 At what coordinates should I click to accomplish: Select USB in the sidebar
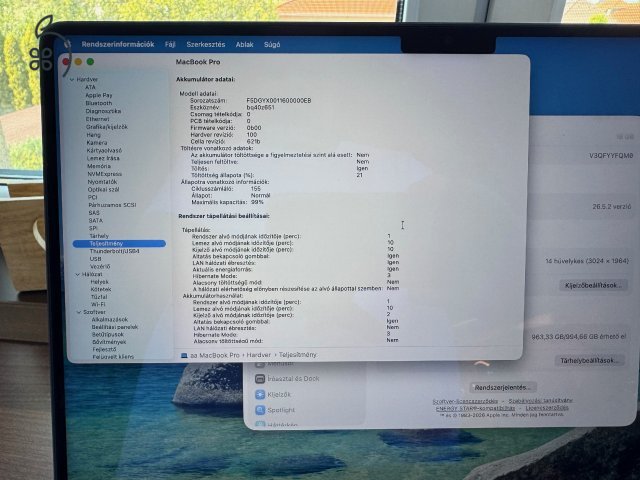tap(96, 259)
